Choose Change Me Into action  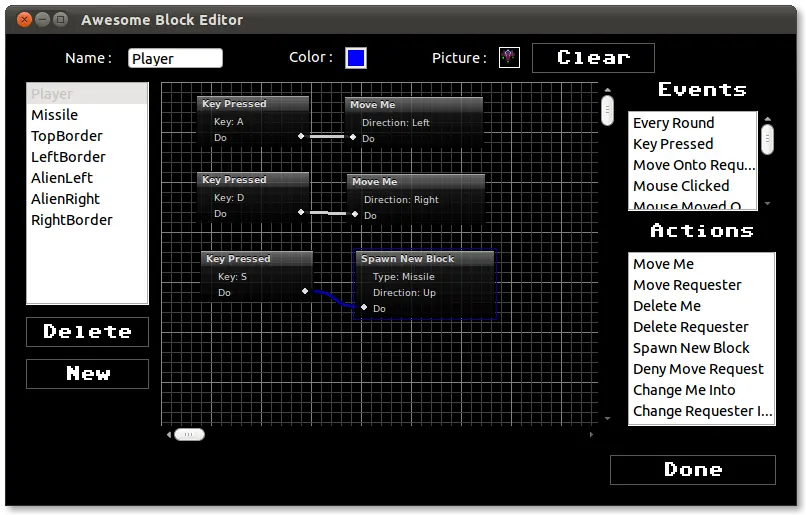pos(702,391)
